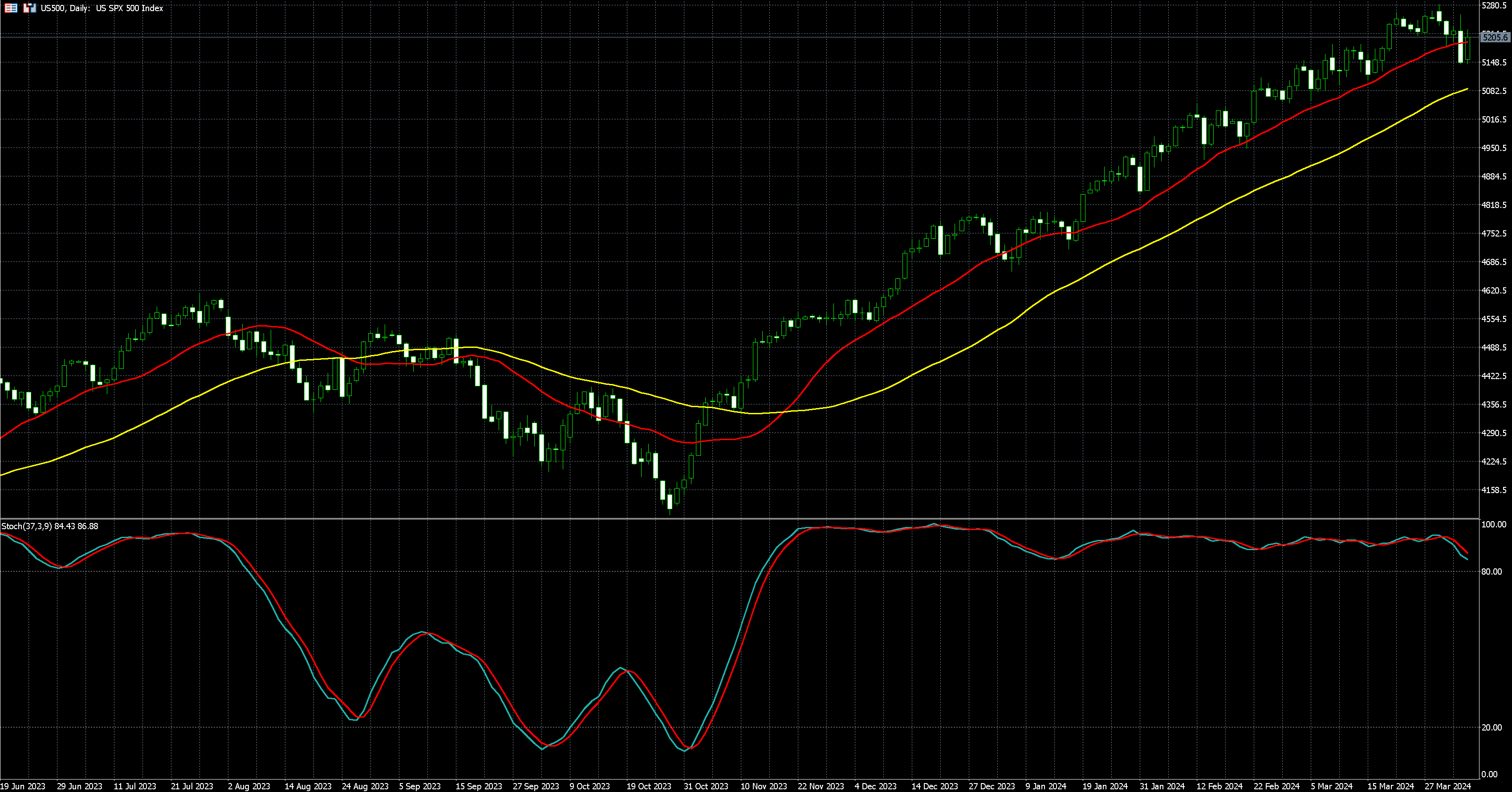This screenshot has width=1512, height=792.
Task: Click the 20.00 stochastic level label
Action: pyautogui.click(x=1492, y=727)
